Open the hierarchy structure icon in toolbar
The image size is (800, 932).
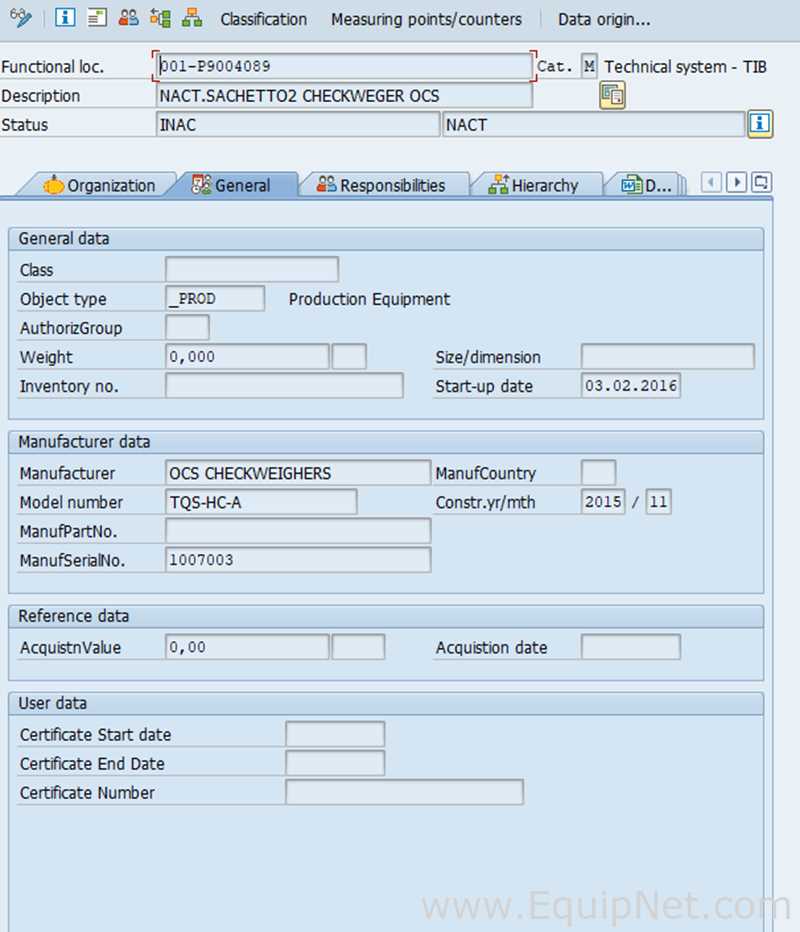click(x=192, y=18)
